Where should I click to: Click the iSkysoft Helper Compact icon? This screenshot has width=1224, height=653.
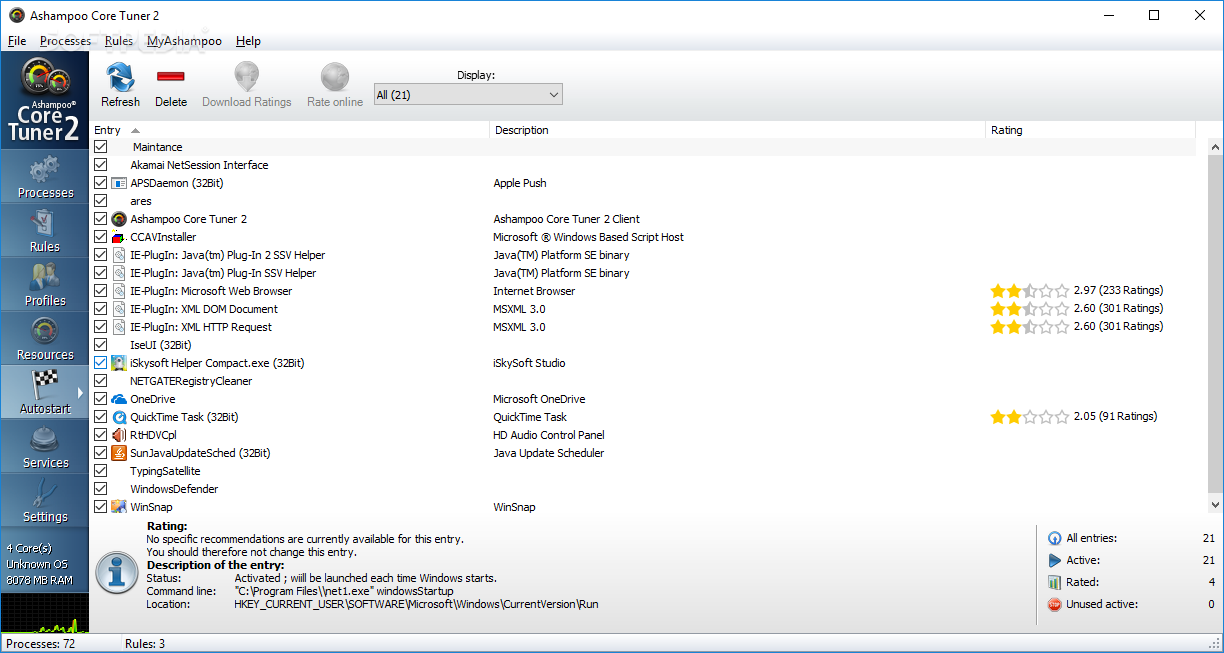pyautogui.click(x=119, y=363)
